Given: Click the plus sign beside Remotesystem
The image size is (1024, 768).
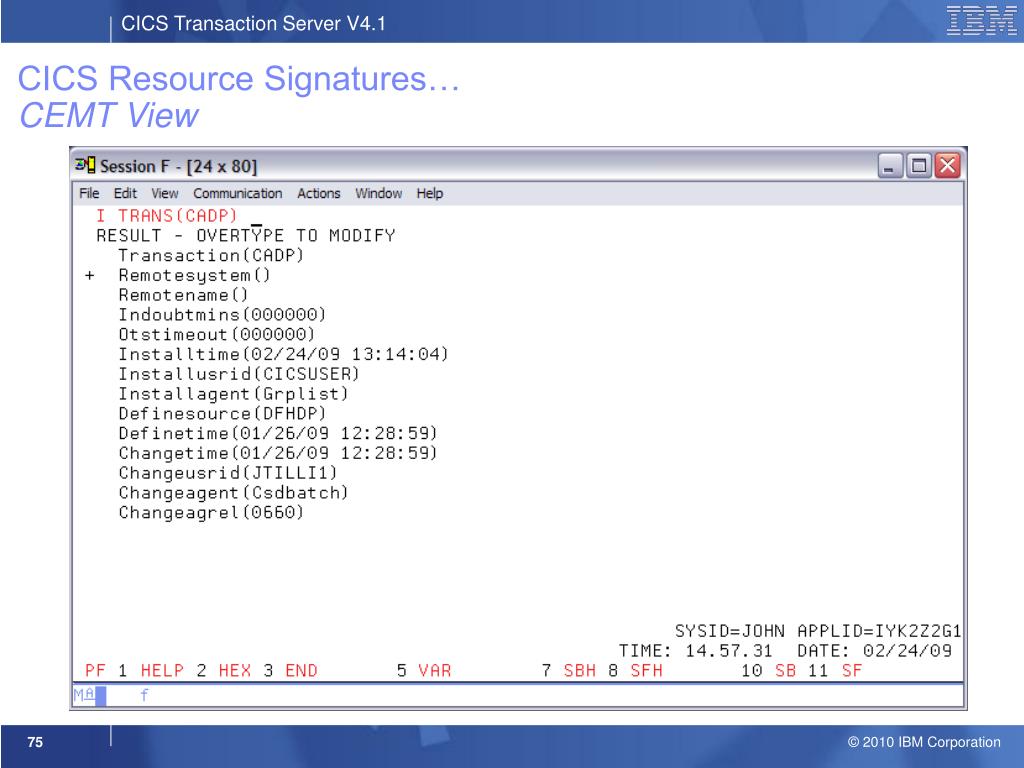Looking at the screenshot, I should coord(89,276).
